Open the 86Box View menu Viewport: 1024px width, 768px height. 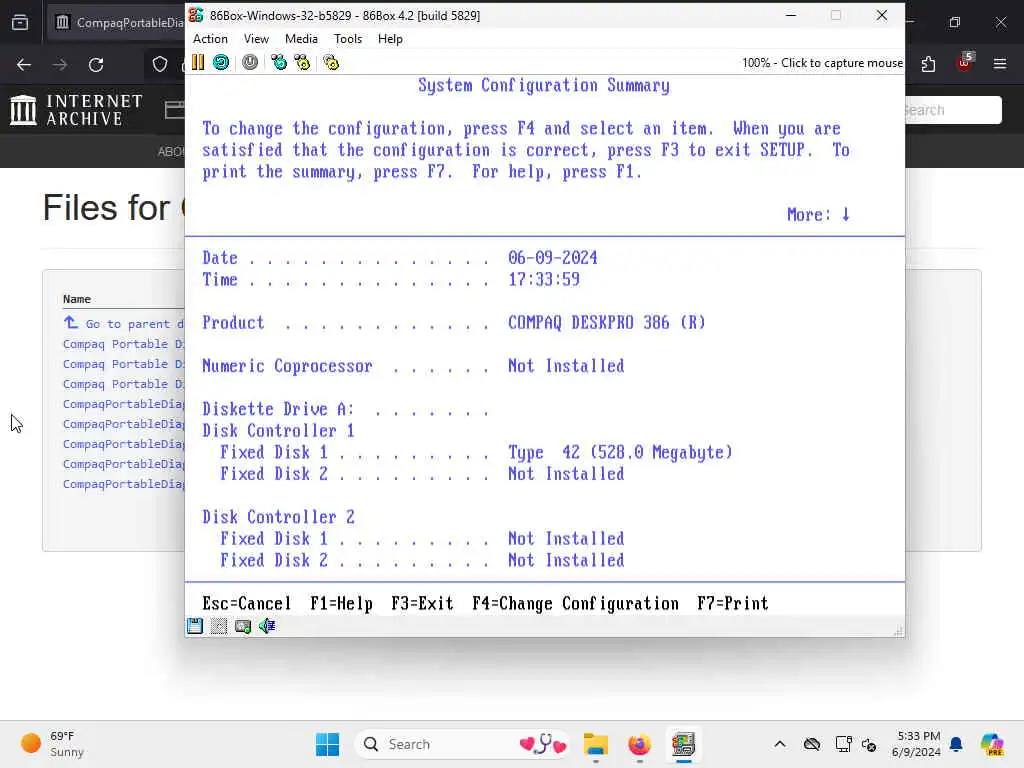[256, 39]
